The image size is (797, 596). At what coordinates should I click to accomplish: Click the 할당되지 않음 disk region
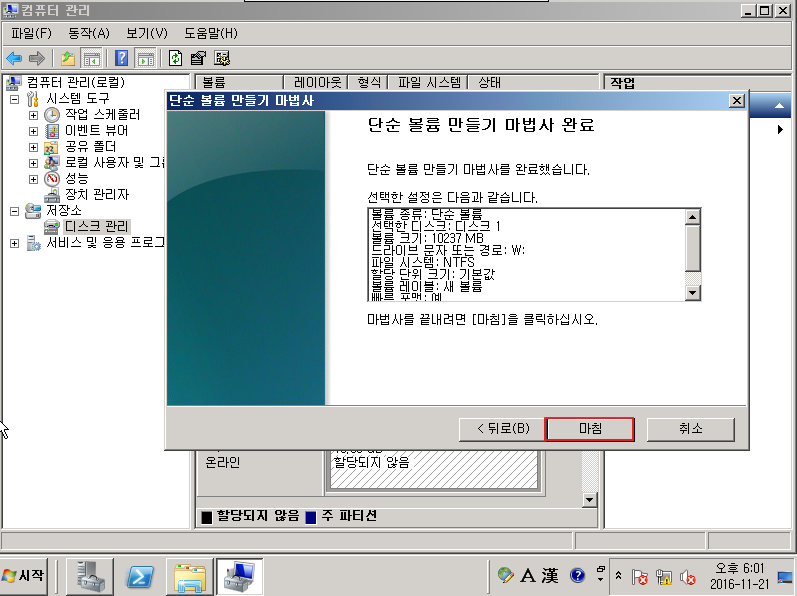(434, 470)
